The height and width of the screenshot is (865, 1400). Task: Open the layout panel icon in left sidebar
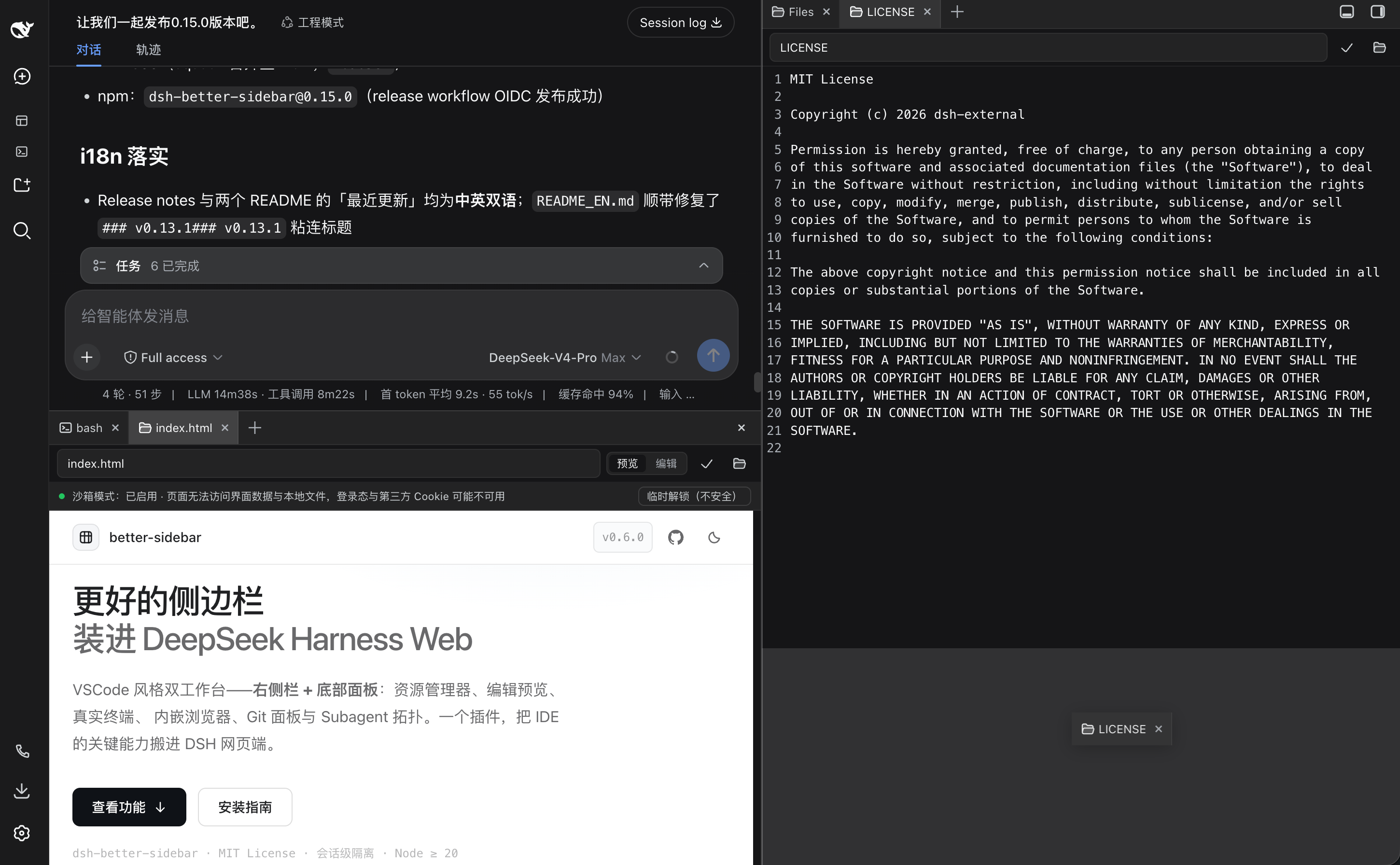click(22, 121)
